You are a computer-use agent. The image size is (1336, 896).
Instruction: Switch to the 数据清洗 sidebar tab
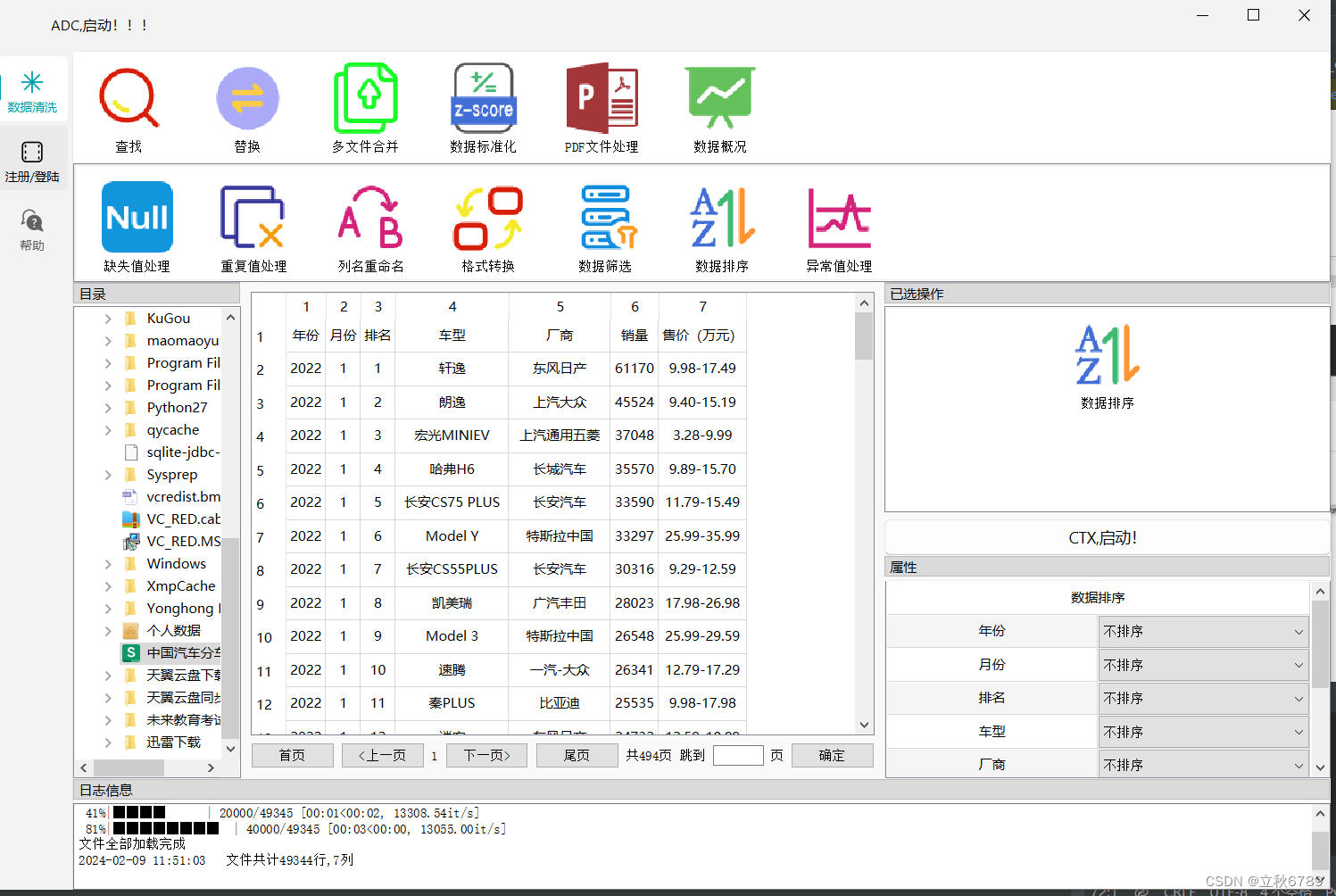pyautogui.click(x=33, y=89)
